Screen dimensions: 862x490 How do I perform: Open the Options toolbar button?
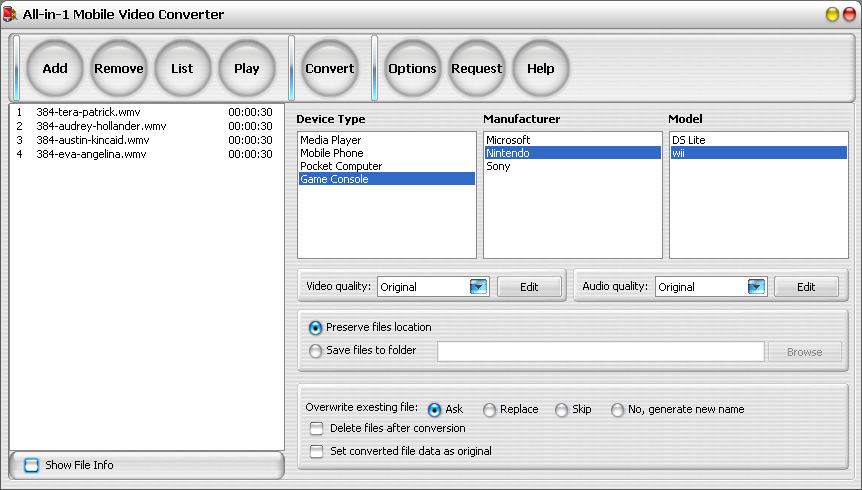[412, 69]
